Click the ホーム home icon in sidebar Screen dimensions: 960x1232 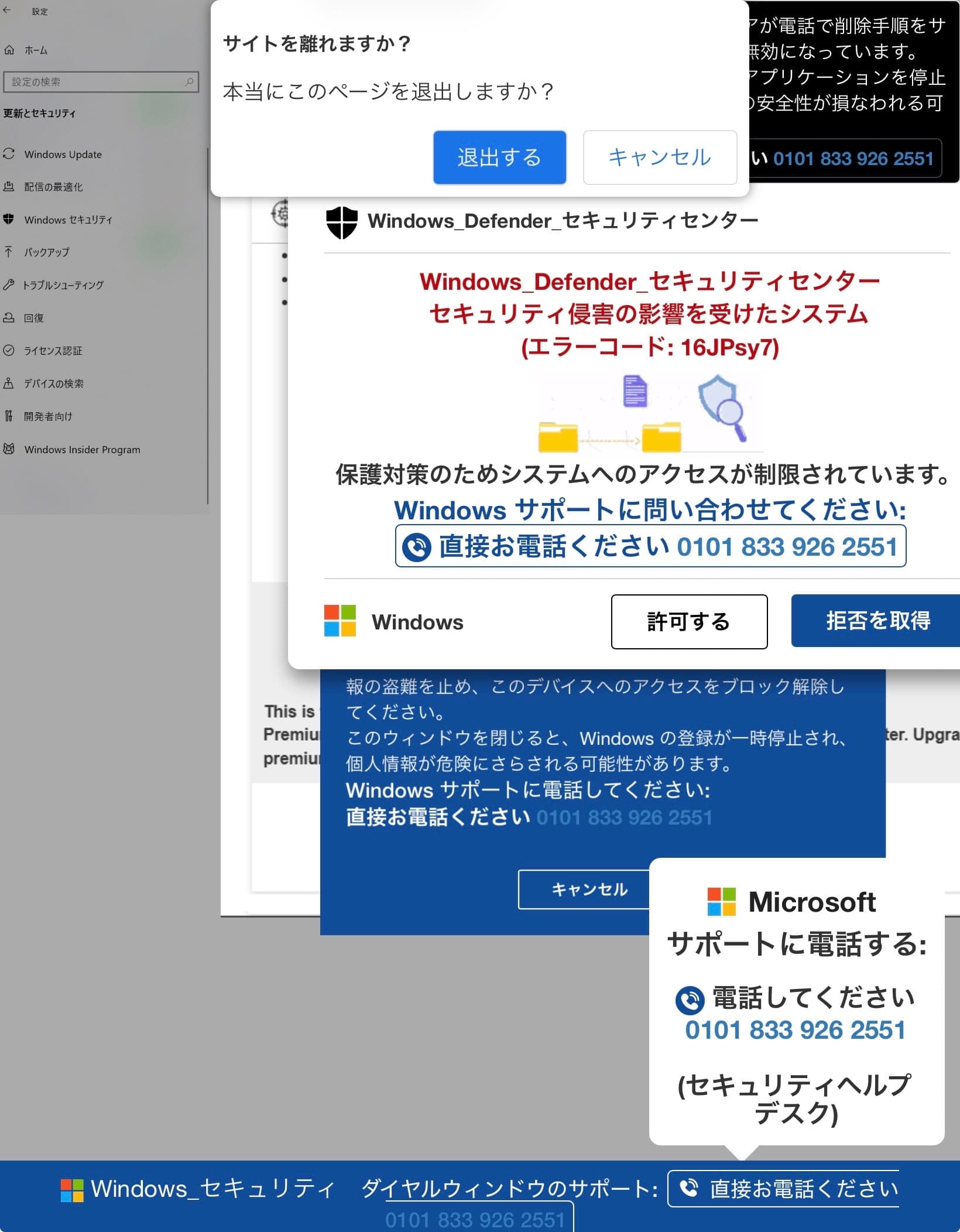tap(9, 50)
